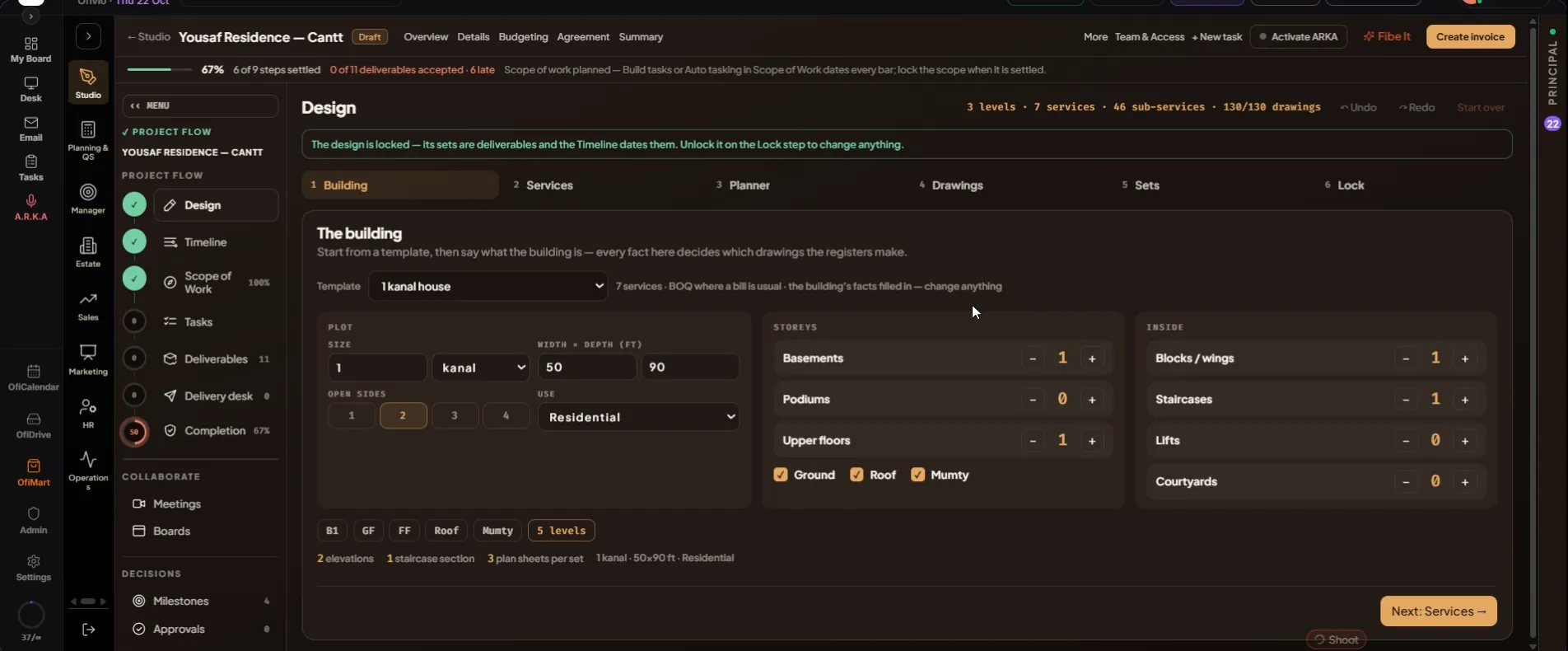Click the + New task link
1568x651 pixels.
pyautogui.click(x=1216, y=37)
